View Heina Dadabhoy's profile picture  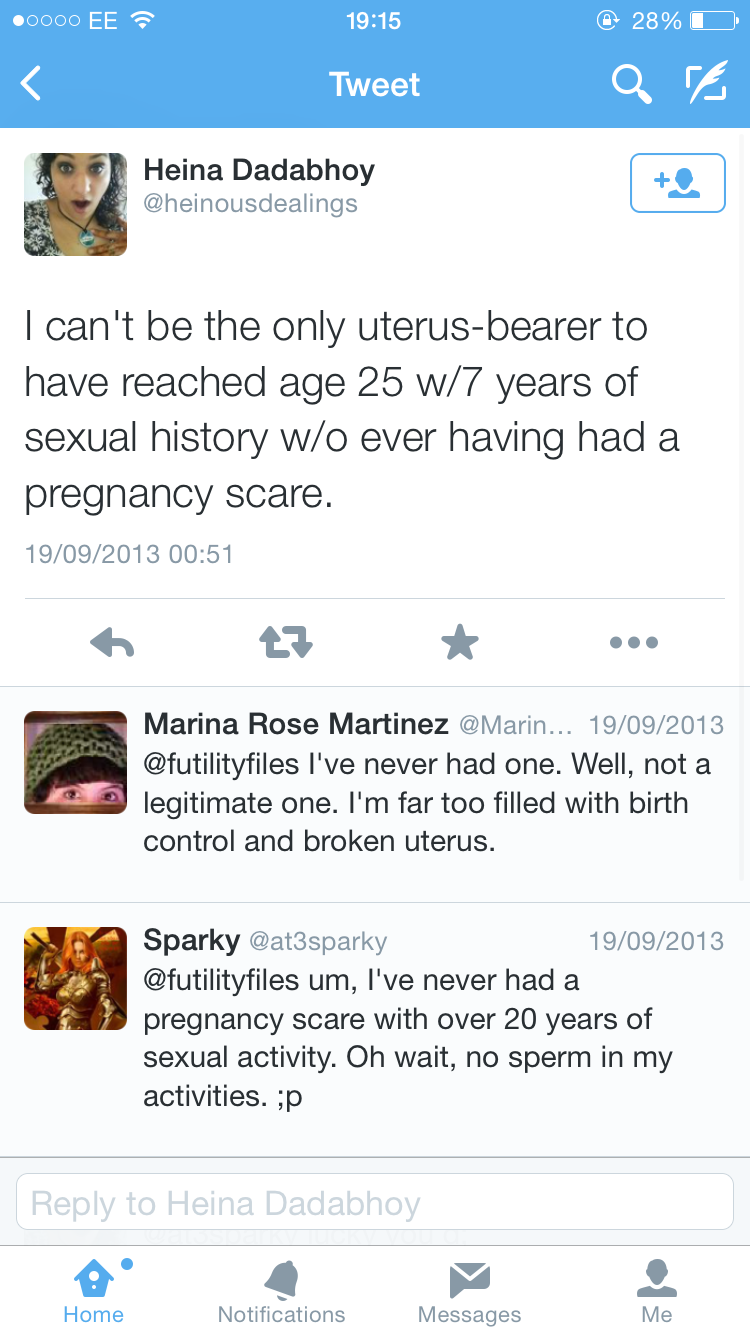tap(75, 204)
